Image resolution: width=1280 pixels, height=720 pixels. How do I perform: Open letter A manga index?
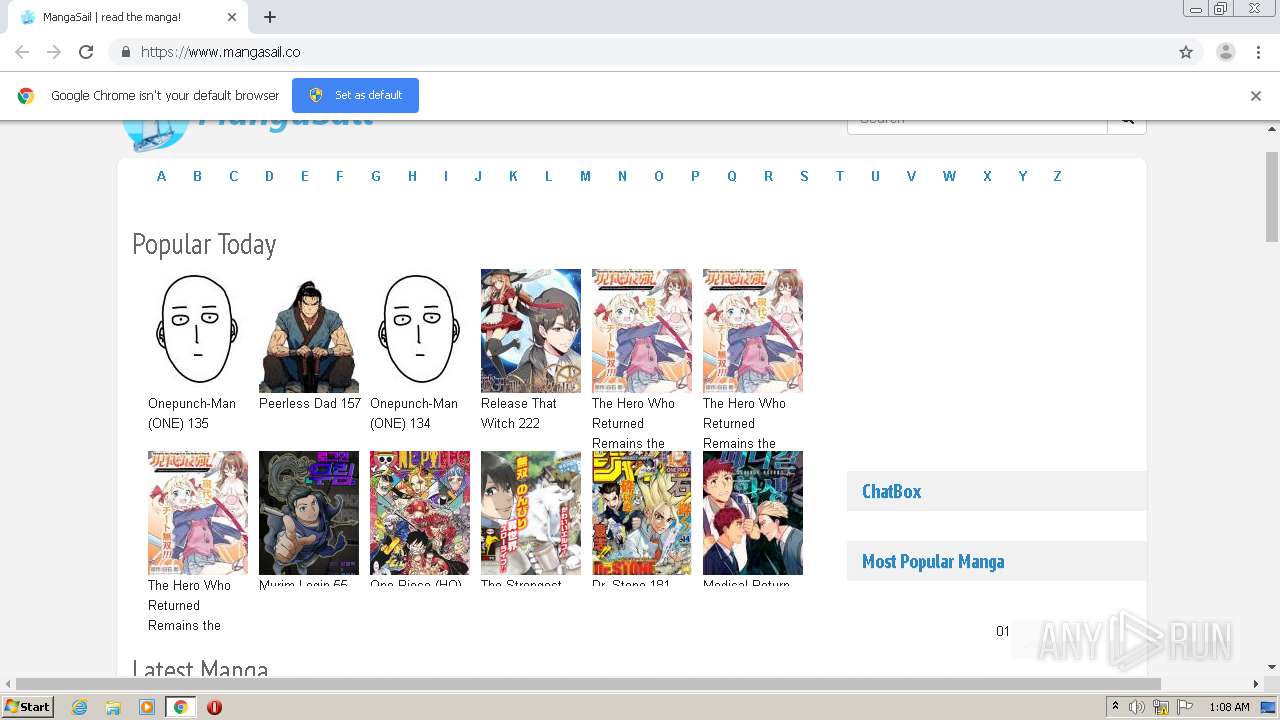click(161, 176)
